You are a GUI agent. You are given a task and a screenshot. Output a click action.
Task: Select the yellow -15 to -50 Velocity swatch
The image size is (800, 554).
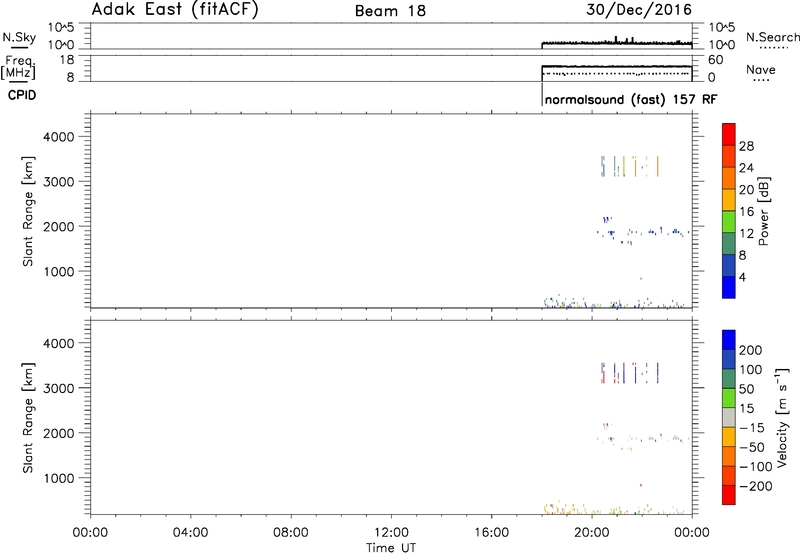pyautogui.click(x=729, y=437)
